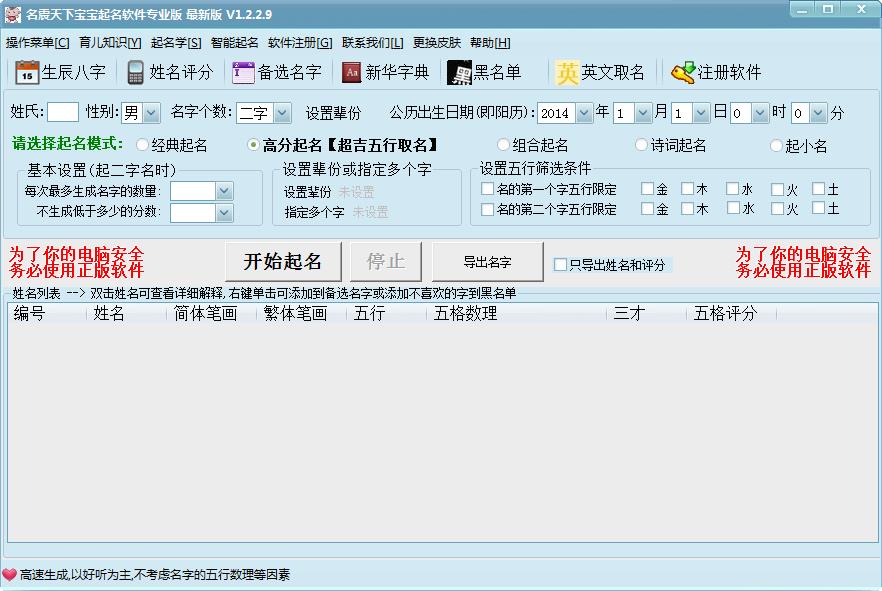Open the 备选名字 list icon

243,73
